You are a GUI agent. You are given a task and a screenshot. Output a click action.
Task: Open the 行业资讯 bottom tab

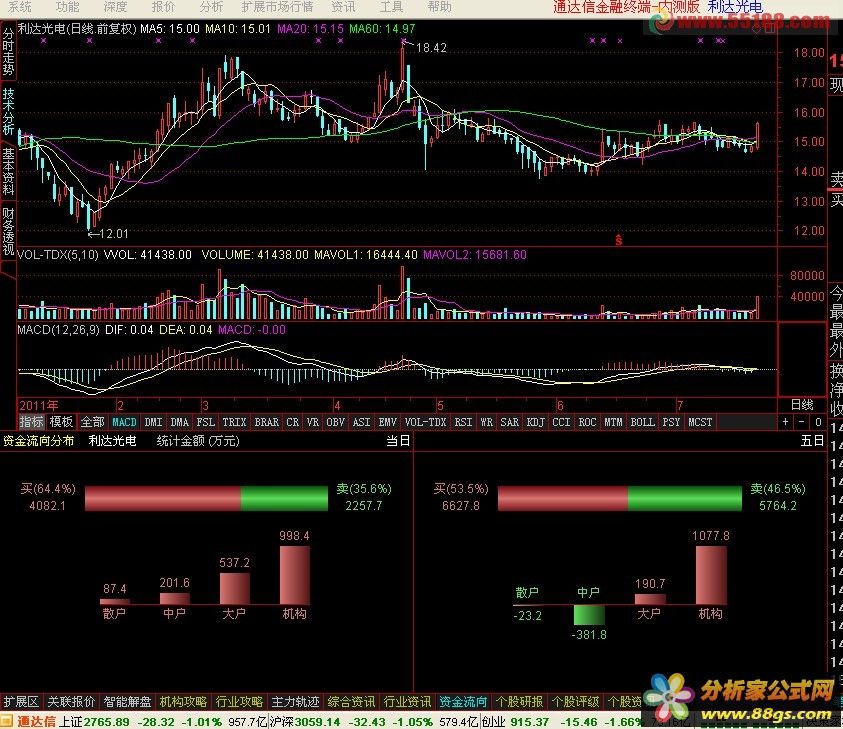(x=407, y=702)
